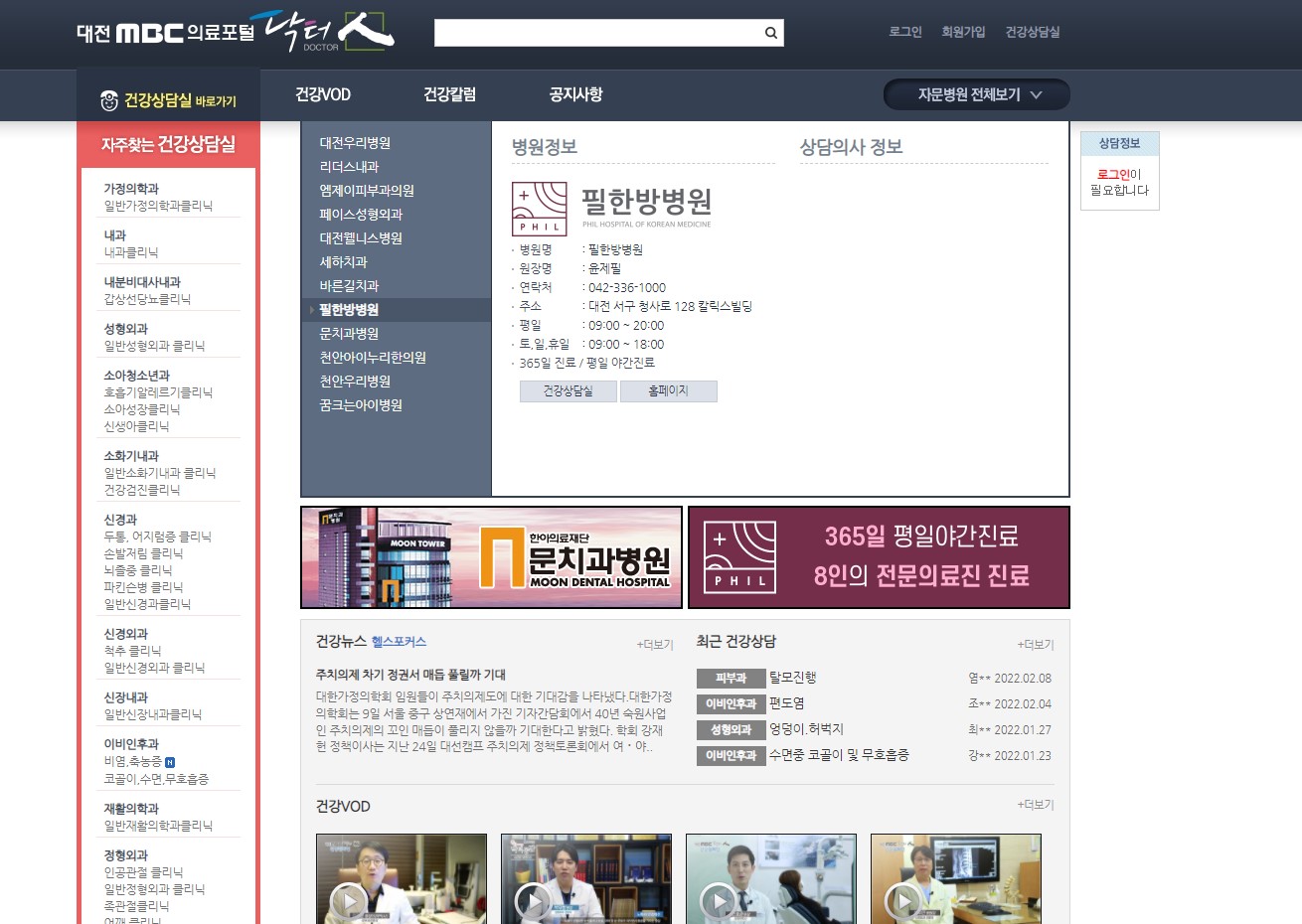The image size is (1302, 924).
Task: Click the 파킨슨병 클리닉 sidebar link
Action: tap(143, 587)
